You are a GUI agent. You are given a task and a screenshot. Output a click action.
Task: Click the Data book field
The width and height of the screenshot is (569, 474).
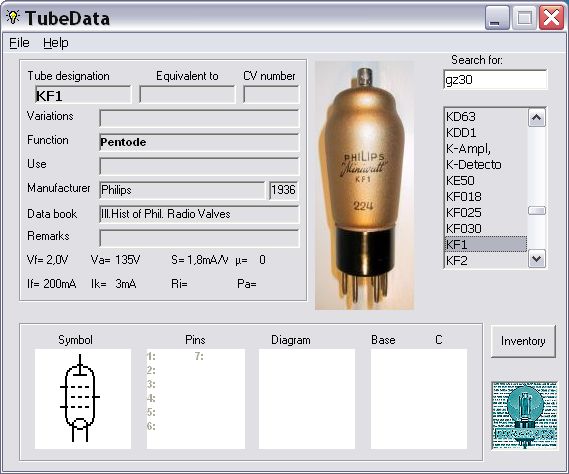pos(199,214)
